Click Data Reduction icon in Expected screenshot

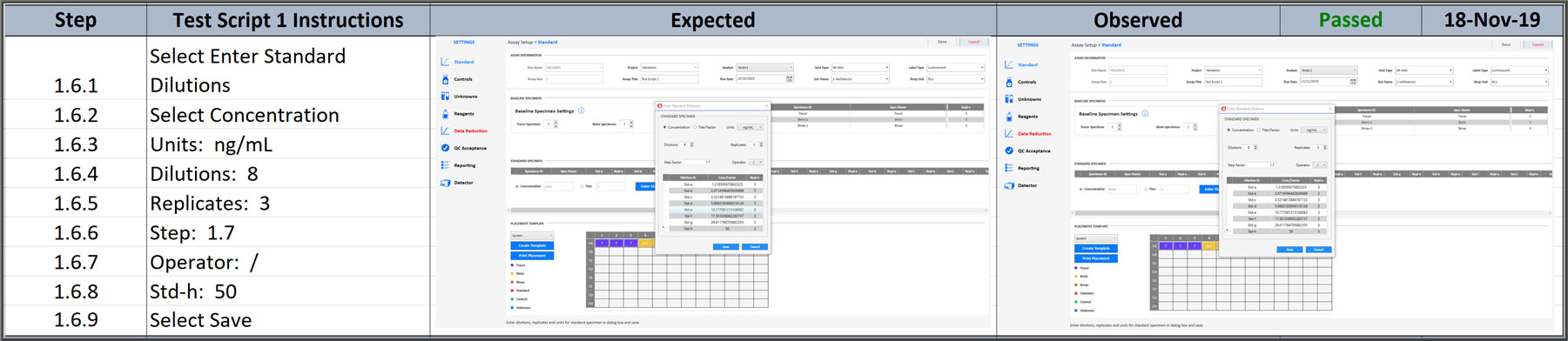(445, 130)
